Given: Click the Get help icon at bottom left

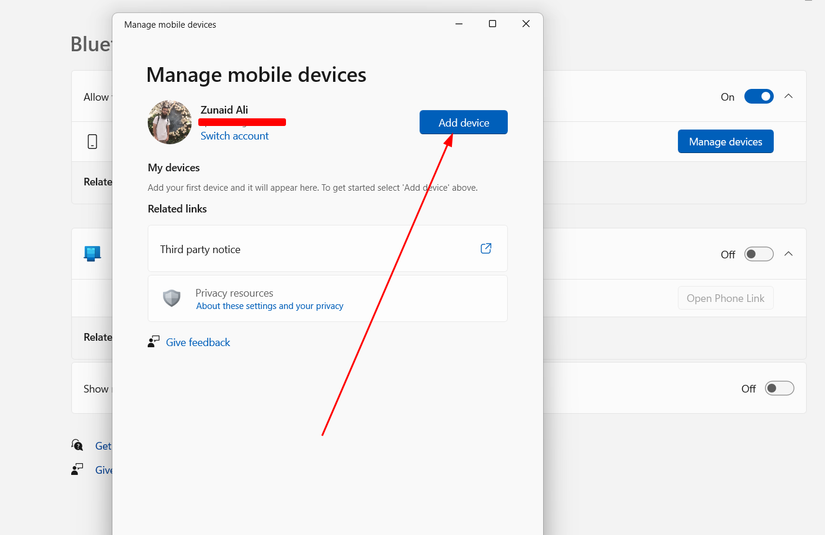Looking at the screenshot, I should [x=77, y=445].
